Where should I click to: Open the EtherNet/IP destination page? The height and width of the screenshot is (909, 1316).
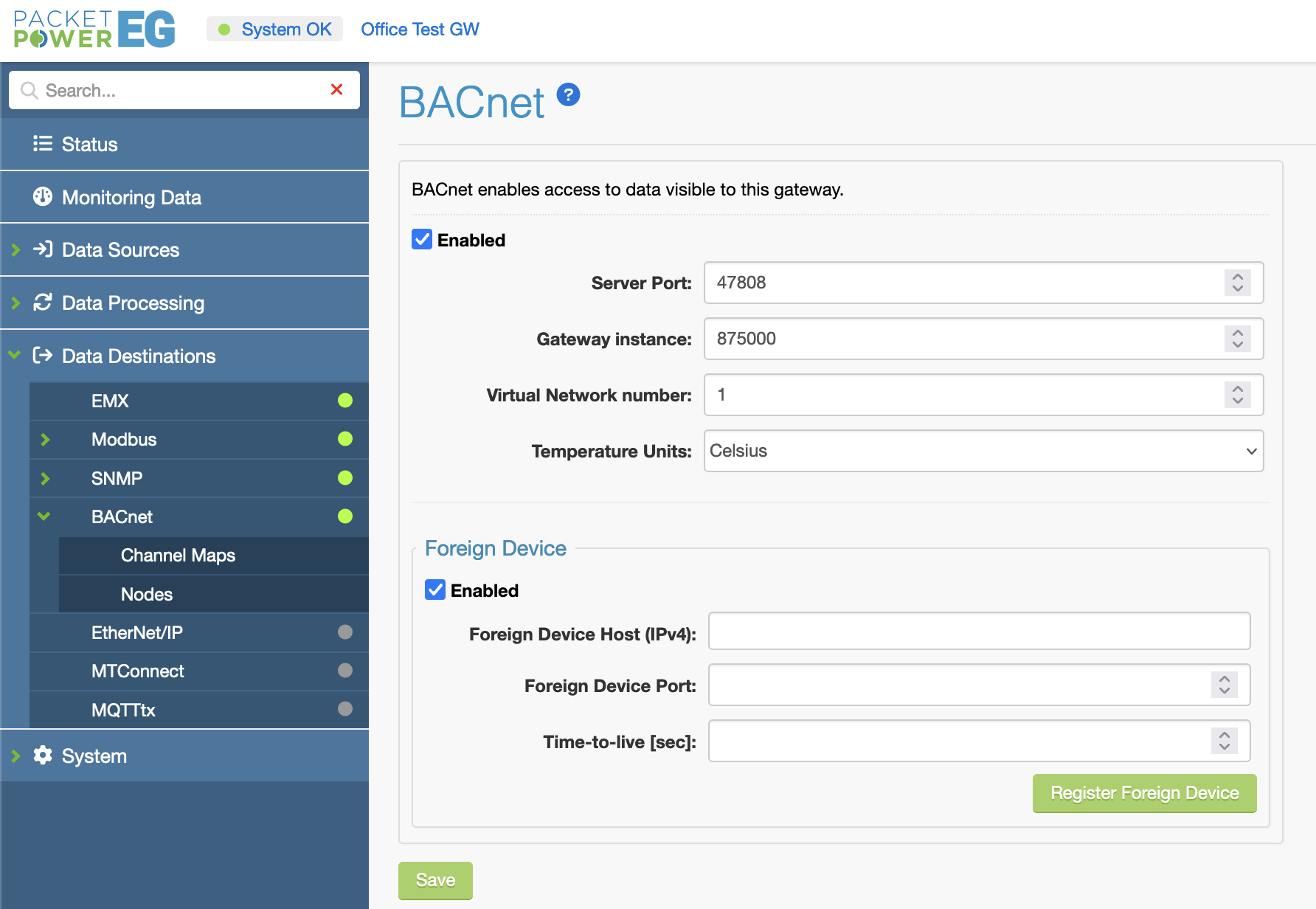137,632
